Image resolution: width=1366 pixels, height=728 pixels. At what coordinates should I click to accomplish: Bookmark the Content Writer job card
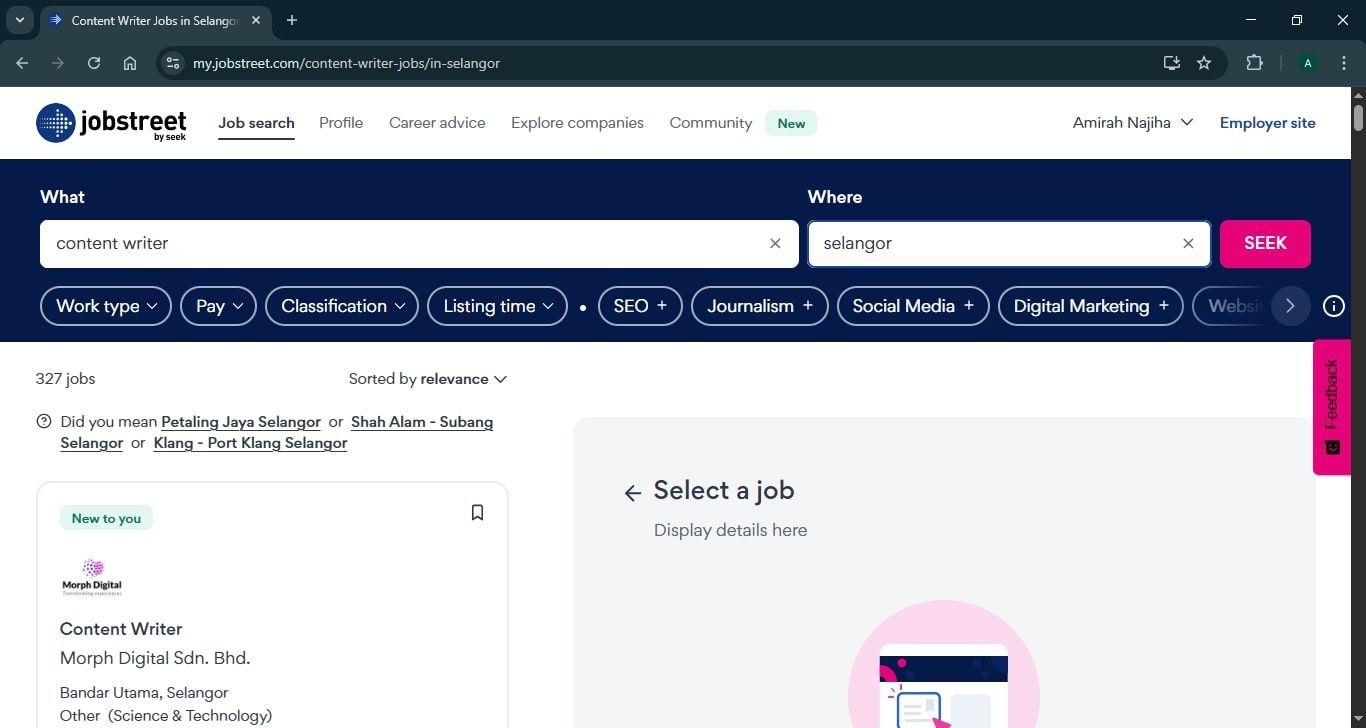point(477,511)
